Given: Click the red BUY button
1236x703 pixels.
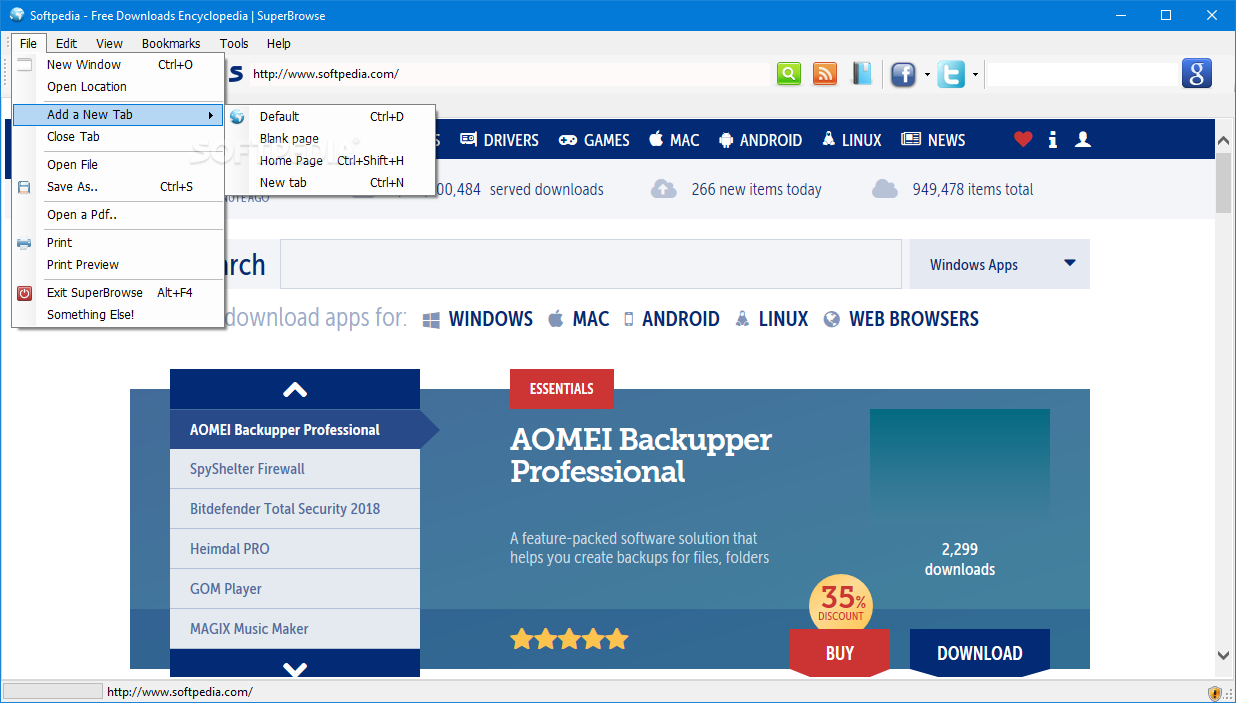Looking at the screenshot, I should [840, 653].
